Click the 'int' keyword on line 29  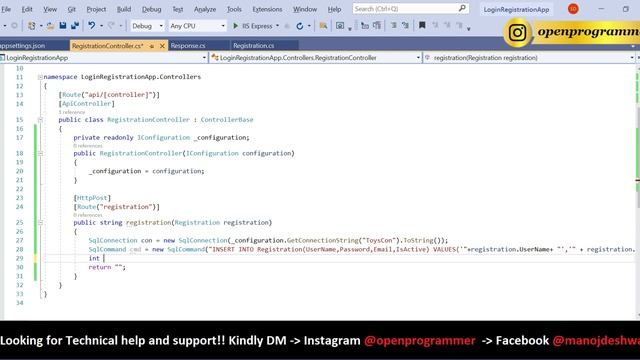tap(94, 258)
